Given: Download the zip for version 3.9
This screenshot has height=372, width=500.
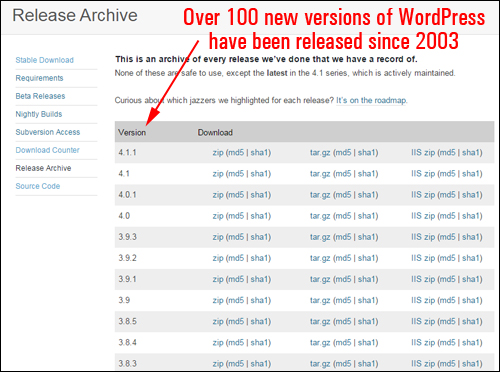Looking at the screenshot, I should pyautogui.click(x=218, y=300).
